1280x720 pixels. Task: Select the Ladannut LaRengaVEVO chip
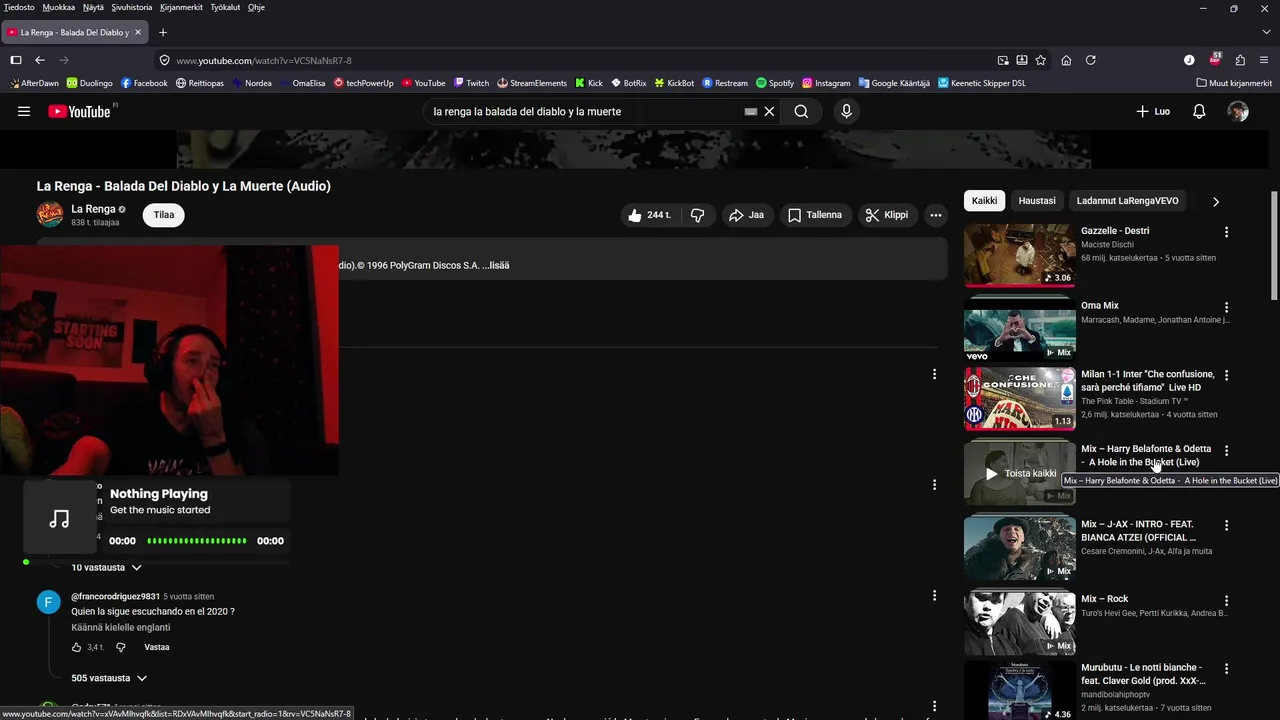[x=1128, y=201]
